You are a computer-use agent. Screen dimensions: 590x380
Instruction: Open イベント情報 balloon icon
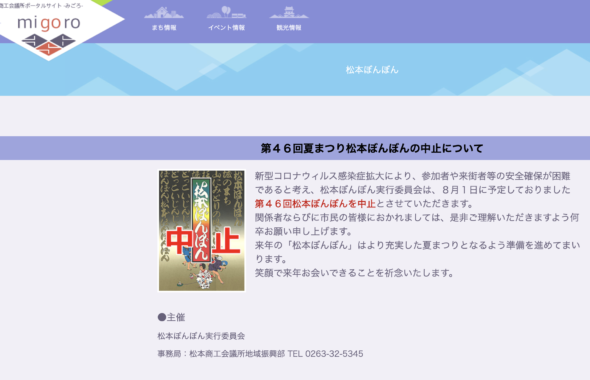[227, 12]
